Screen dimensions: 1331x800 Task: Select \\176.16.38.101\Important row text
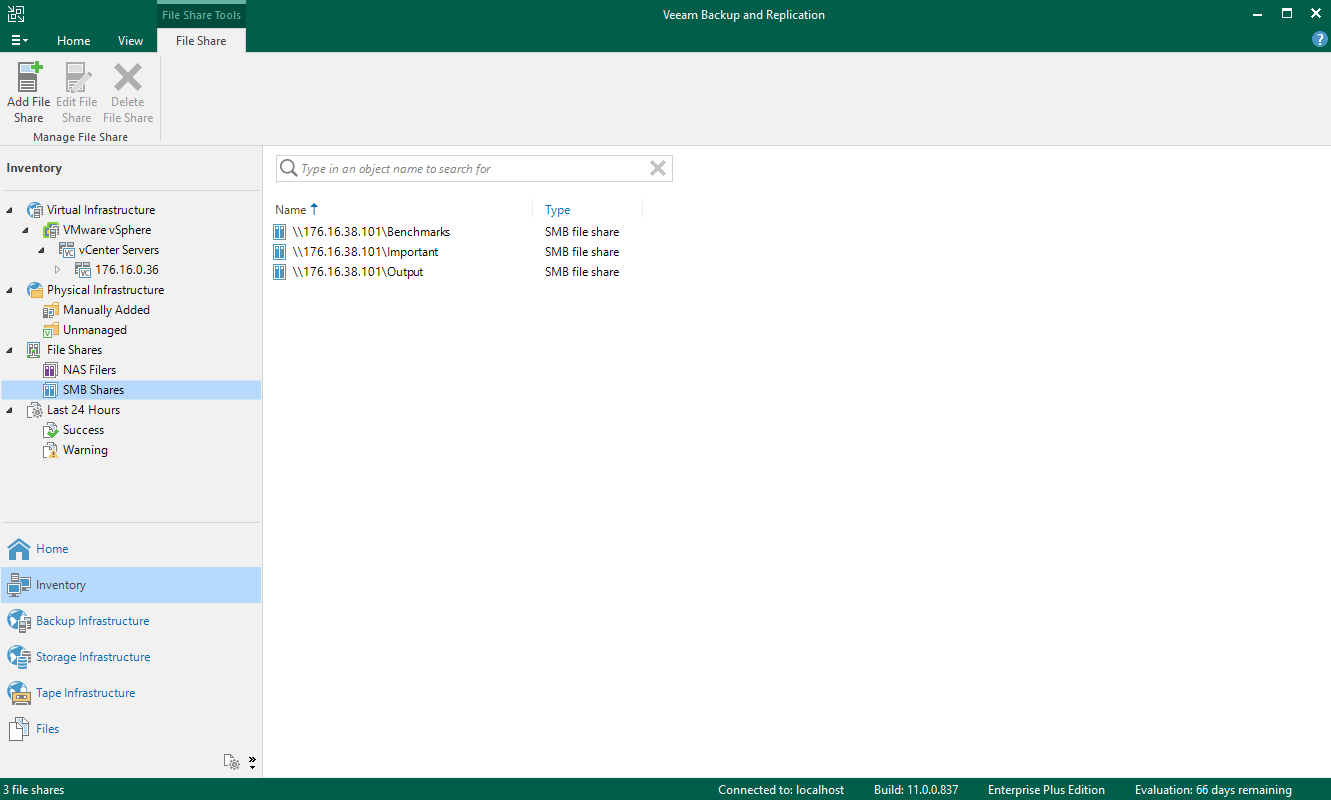(x=366, y=252)
